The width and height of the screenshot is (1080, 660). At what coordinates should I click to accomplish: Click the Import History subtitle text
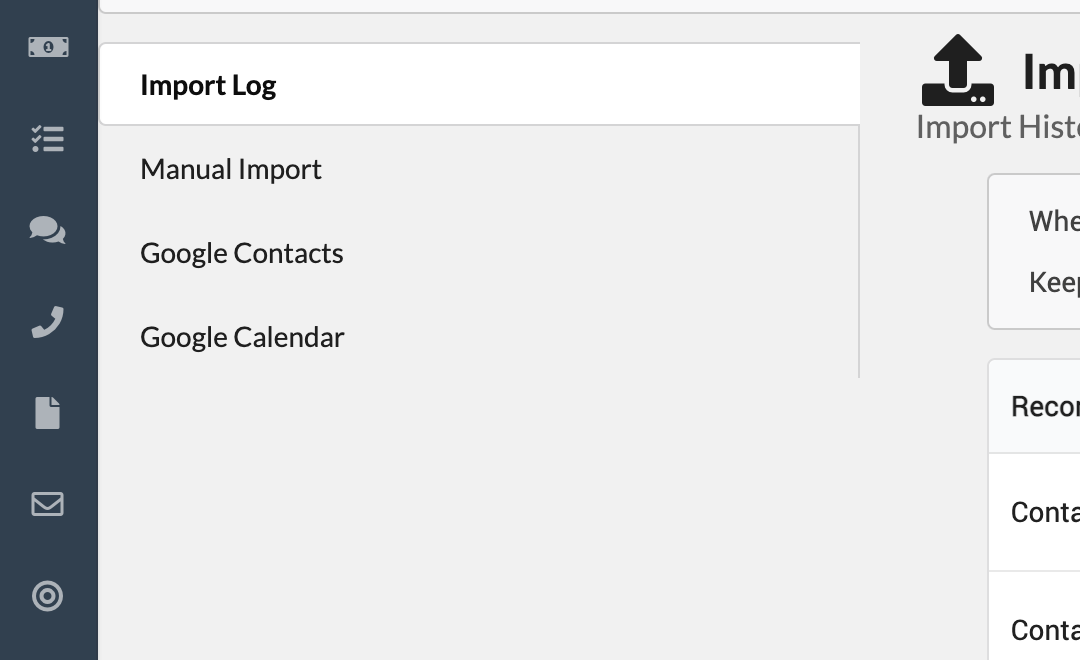tap(997, 127)
